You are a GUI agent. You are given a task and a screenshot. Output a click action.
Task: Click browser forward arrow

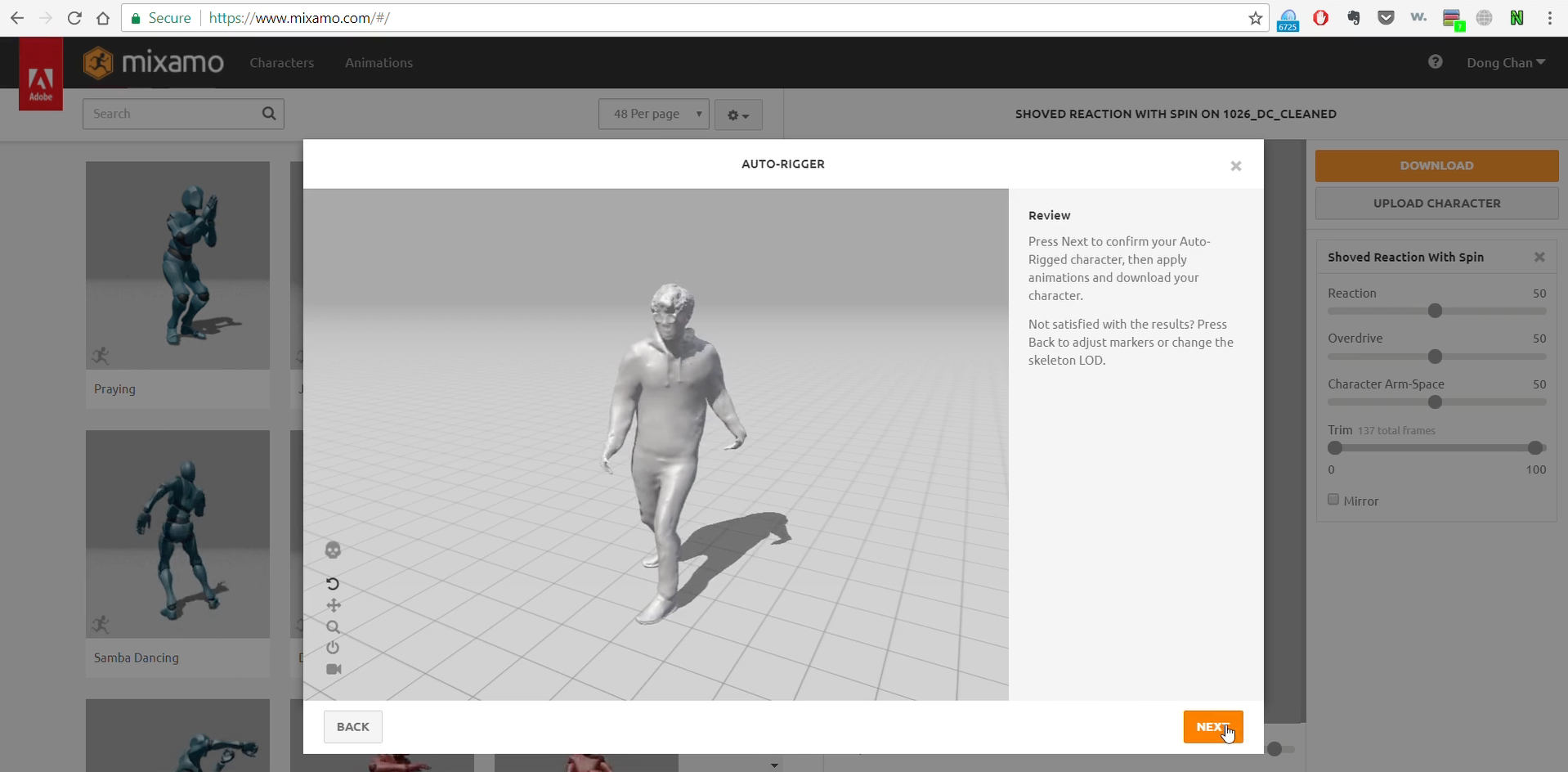(x=46, y=18)
